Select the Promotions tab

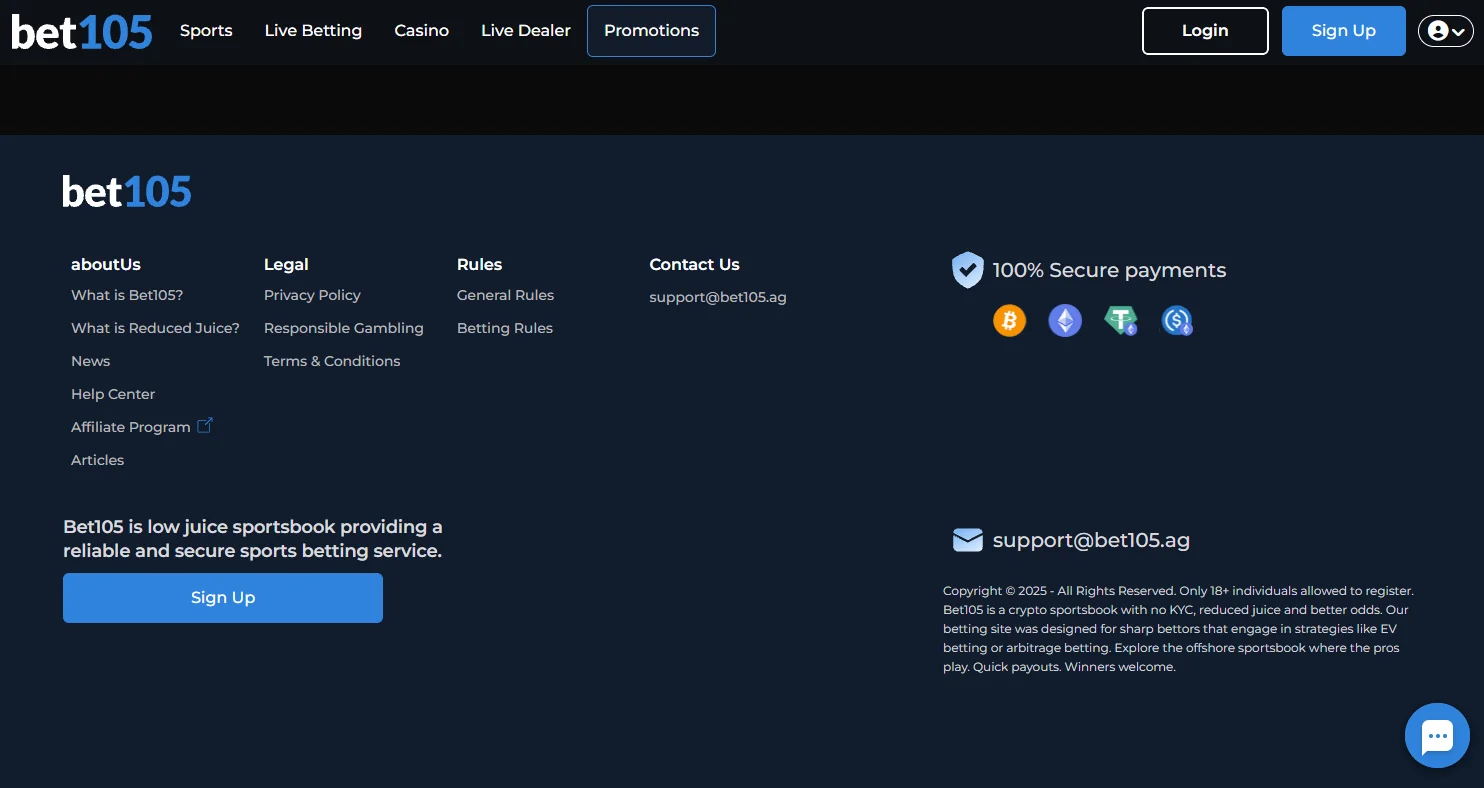point(651,31)
